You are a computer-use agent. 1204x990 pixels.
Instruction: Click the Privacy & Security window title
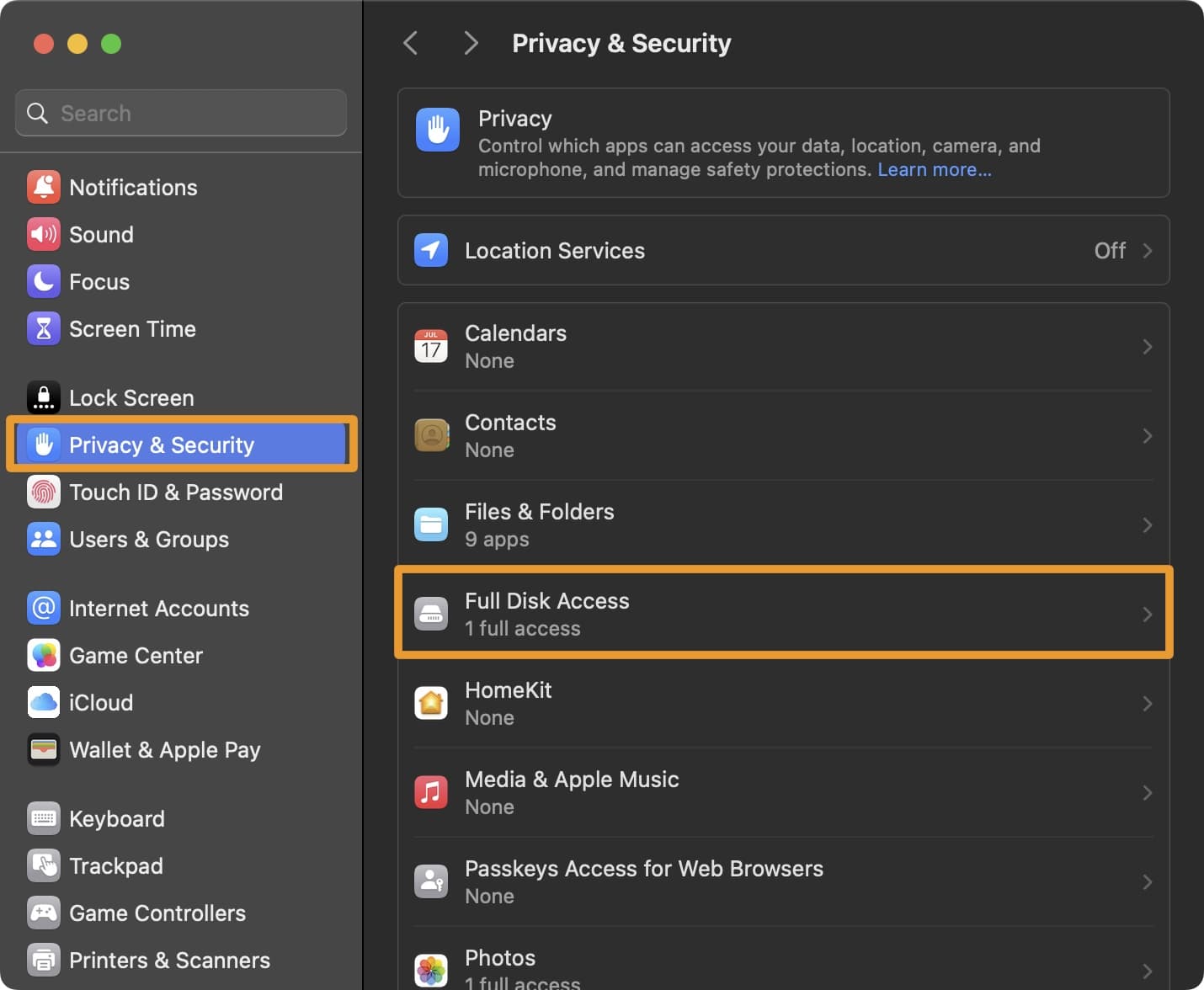pyautogui.click(x=621, y=43)
